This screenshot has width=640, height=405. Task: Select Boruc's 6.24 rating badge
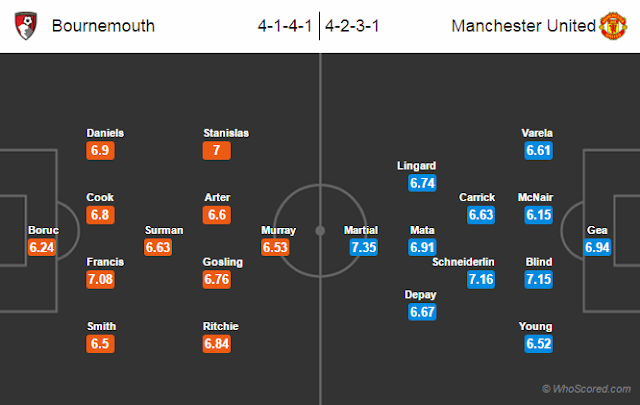[42, 247]
